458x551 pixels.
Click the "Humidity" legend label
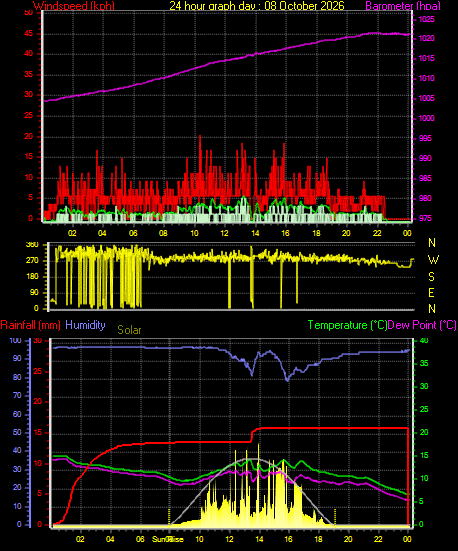click(x=85, y=325)
